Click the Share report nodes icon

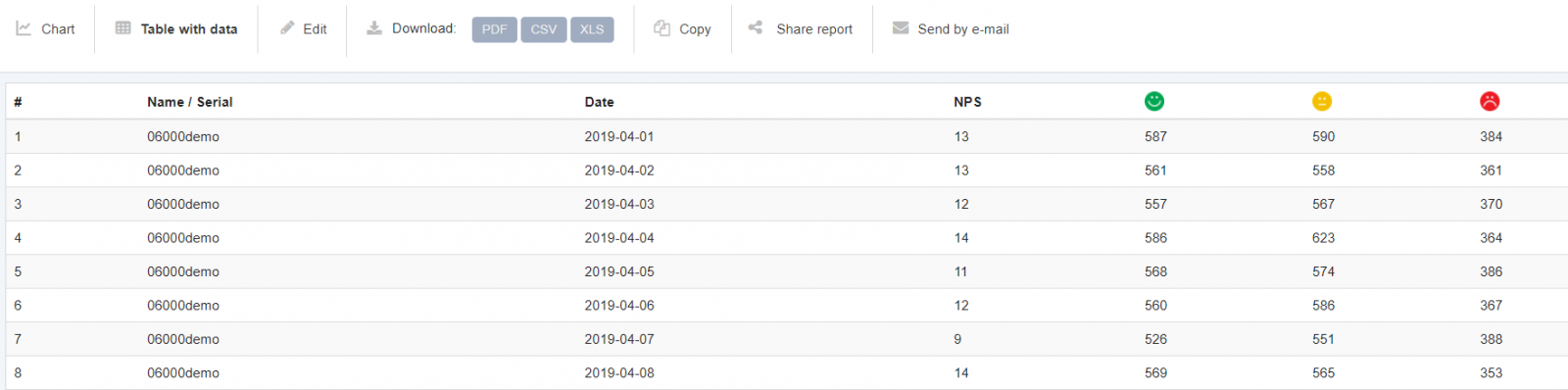pyautogui.click(x=756, y=27)
